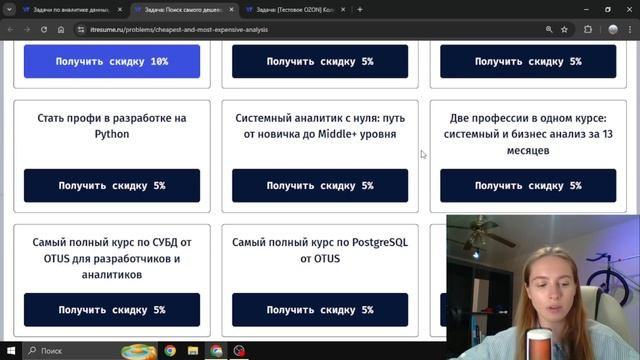This screenshot has height=360, width=640.
Task: Open Chrome from the taskbar
Action: tap(170, 351)
